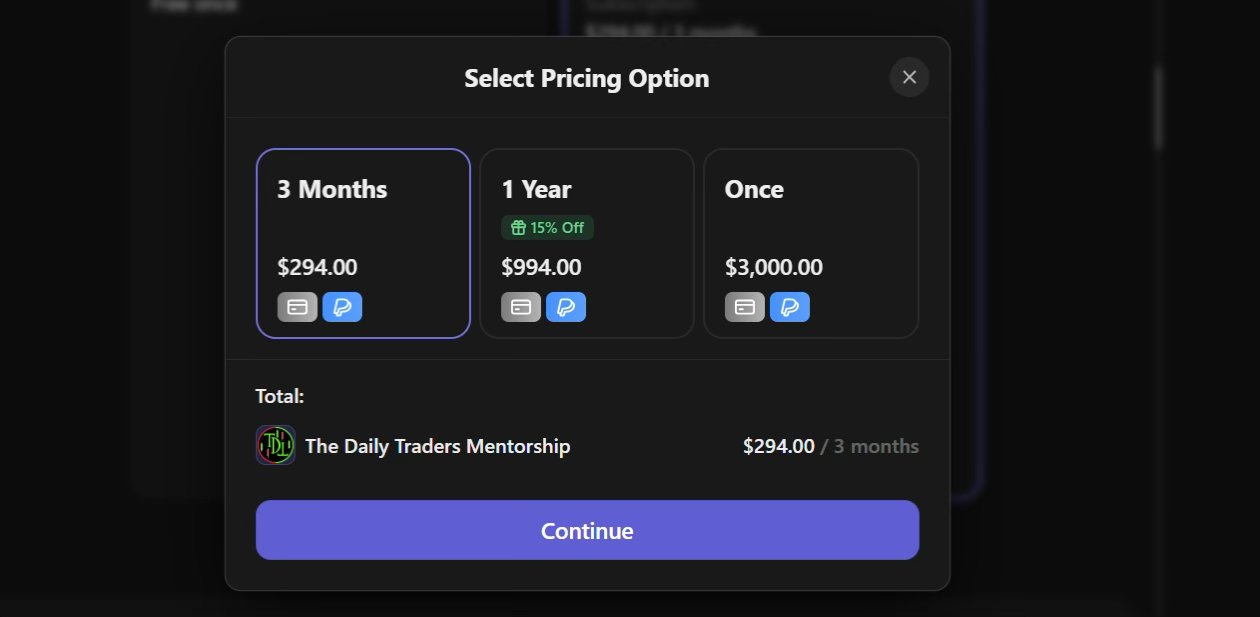Image resolution: width=1260 pixels, height=617 pixels.
Task: Click the $994.00 yearly price
Action: 541,268
